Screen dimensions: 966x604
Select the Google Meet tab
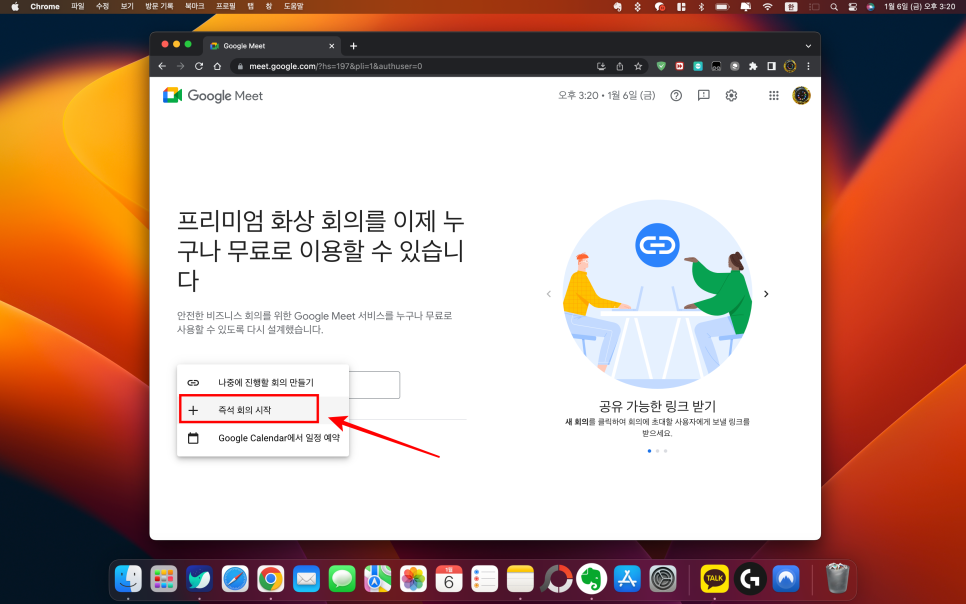(x=271, y=46)
